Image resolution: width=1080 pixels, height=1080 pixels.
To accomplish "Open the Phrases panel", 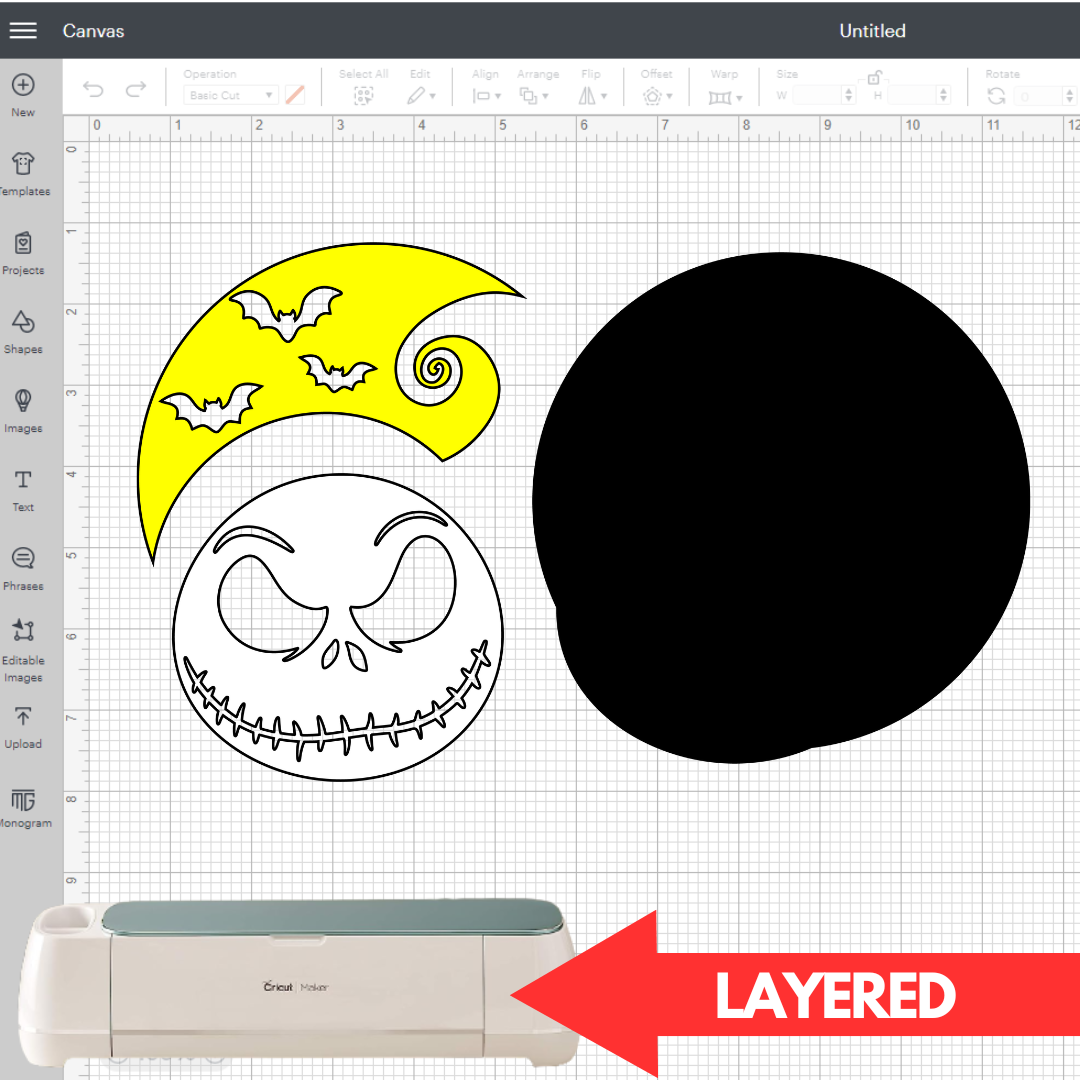I will pyautogui.click(x=23, y=569).
